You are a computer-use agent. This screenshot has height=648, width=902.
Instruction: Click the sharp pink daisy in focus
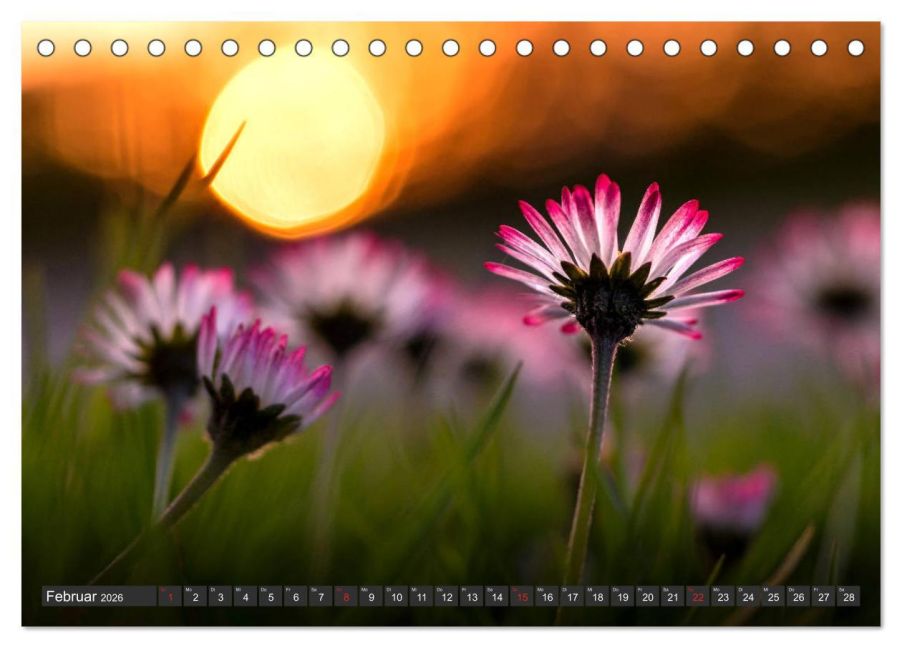coord(613,259)
